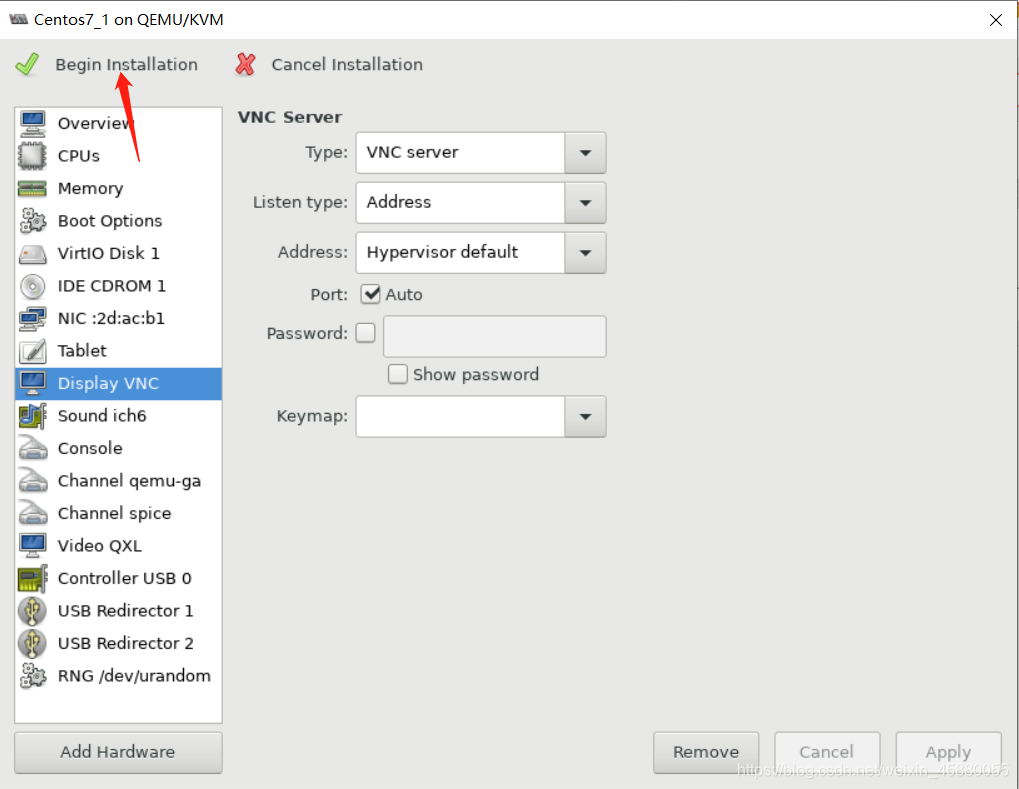
Task: Click the Remove button
Action: 706,753
